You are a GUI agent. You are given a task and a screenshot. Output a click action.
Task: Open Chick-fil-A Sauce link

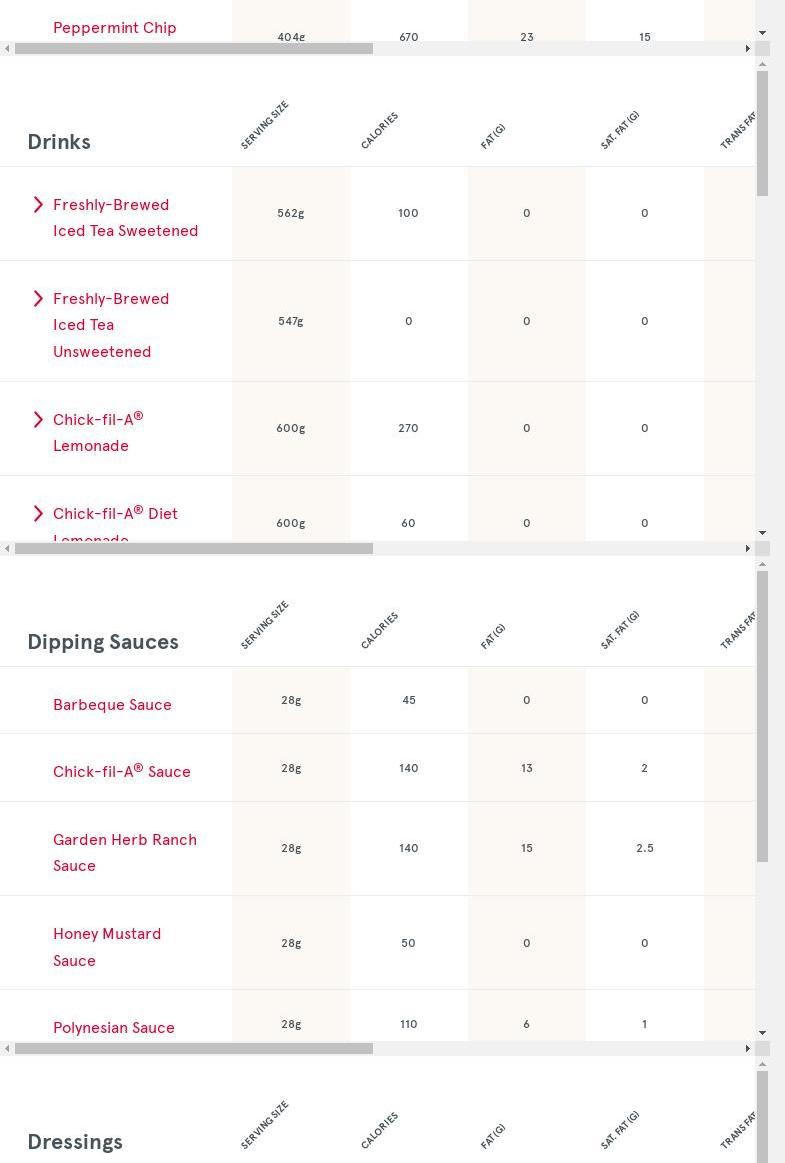(121, 771)
